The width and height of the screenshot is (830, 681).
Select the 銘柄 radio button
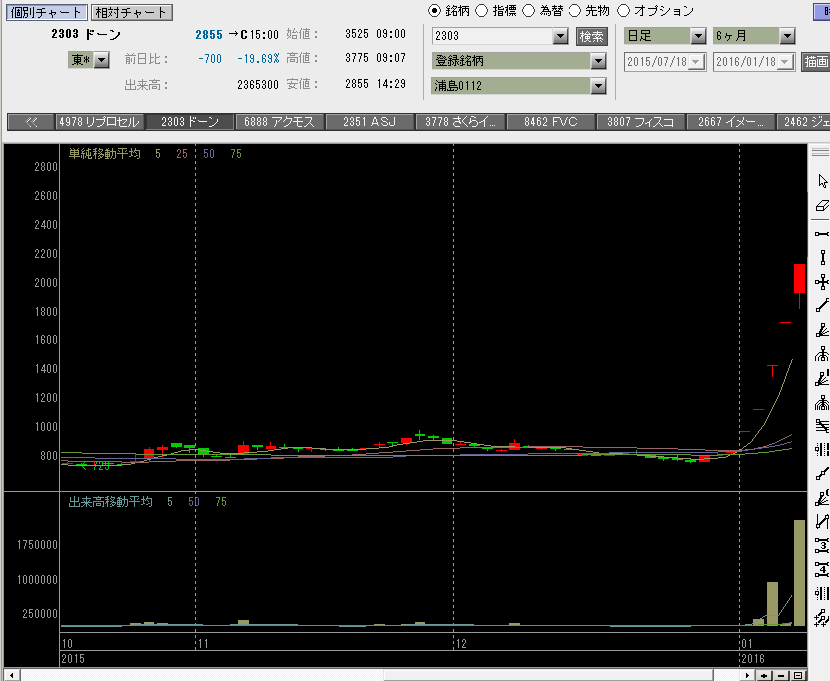pos(434,11)
